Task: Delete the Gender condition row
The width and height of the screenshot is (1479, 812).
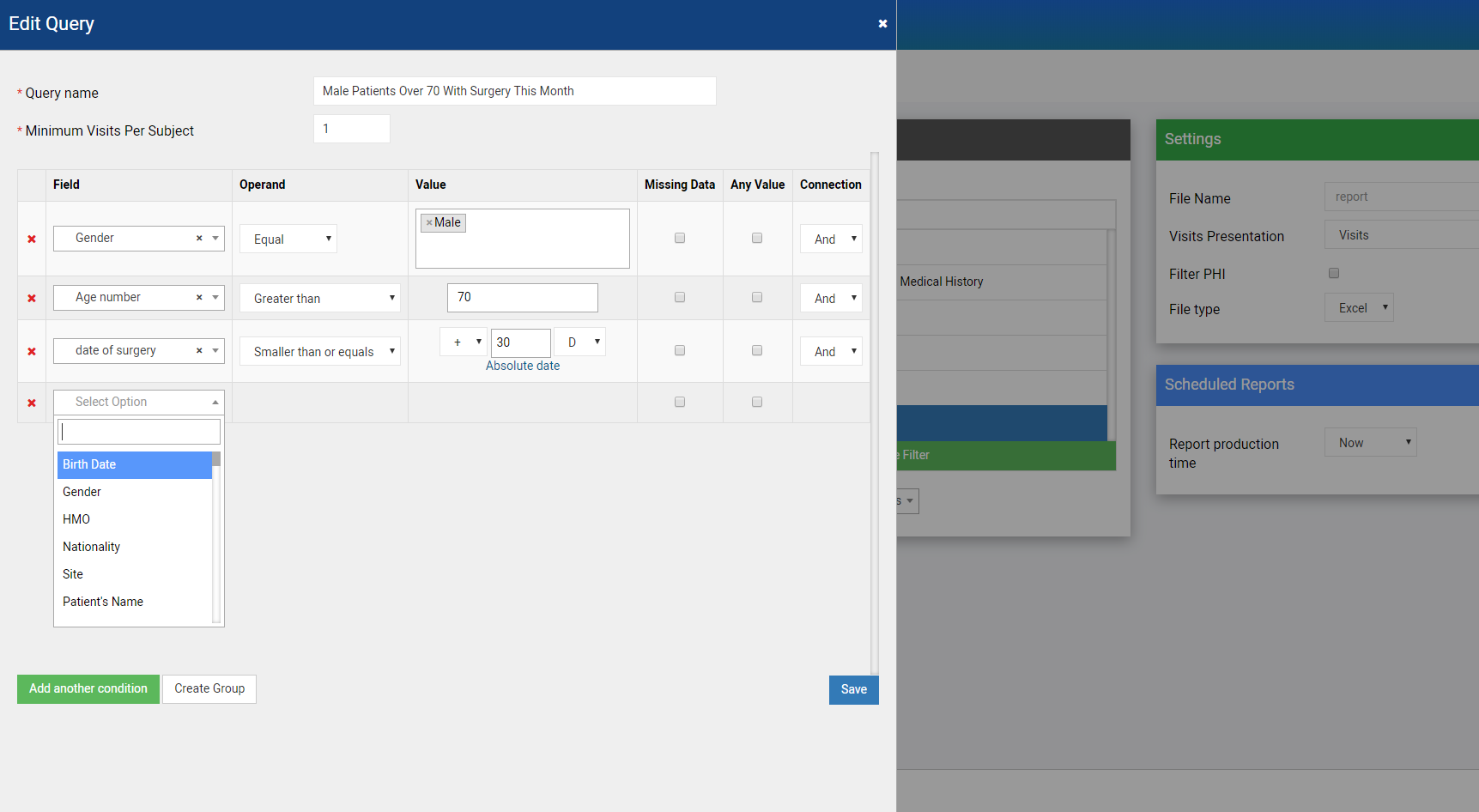Action: click(32, 239)
